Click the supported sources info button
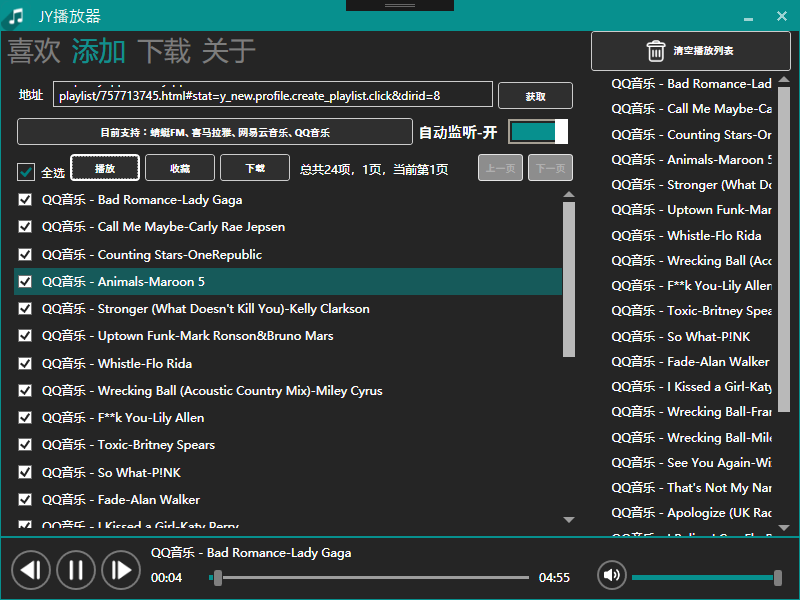This screenshot has width=800, height=600. click(215, 132)
